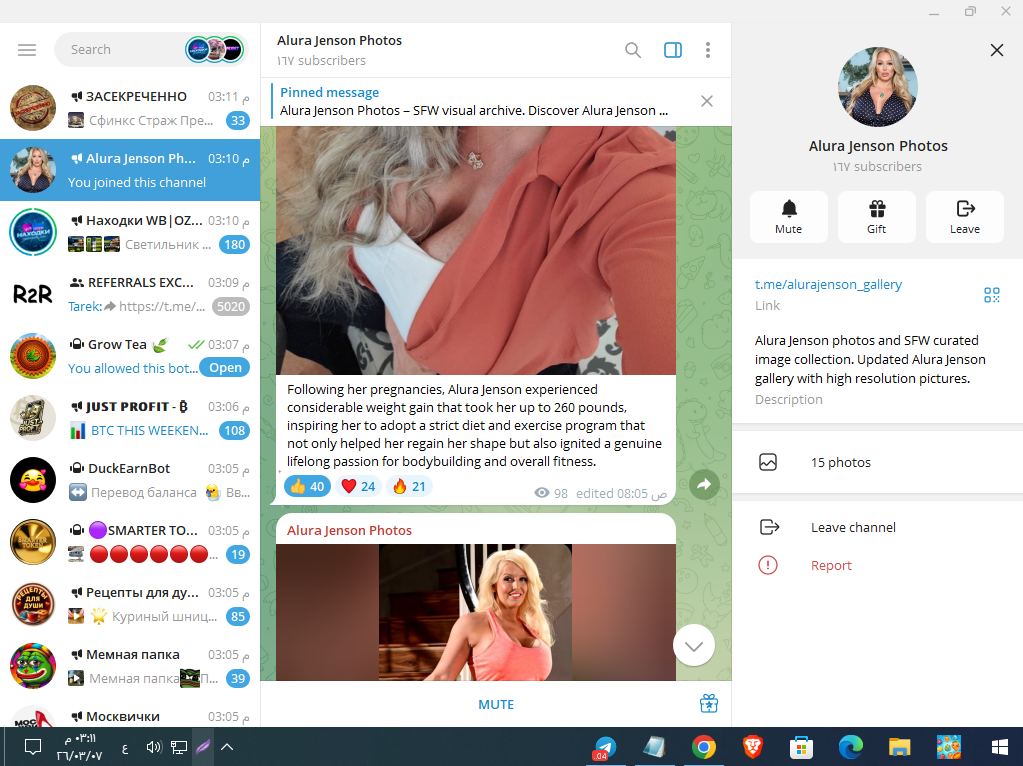Click the channel title in the header
This screenshot has height=766, width=1023.
pyautogui.click(x=339, y=40)
